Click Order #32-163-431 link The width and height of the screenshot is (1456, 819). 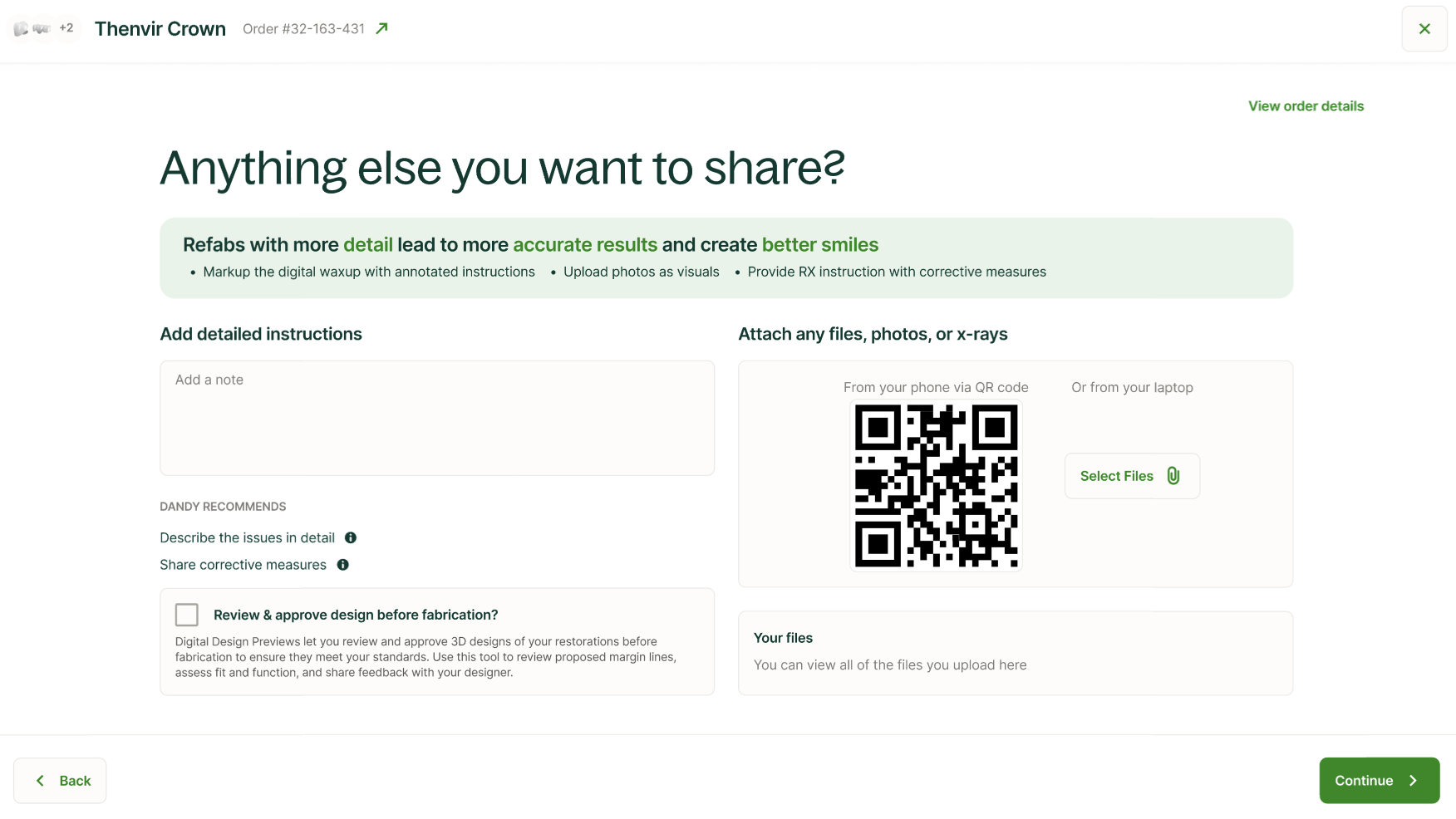tap(304, 29)
